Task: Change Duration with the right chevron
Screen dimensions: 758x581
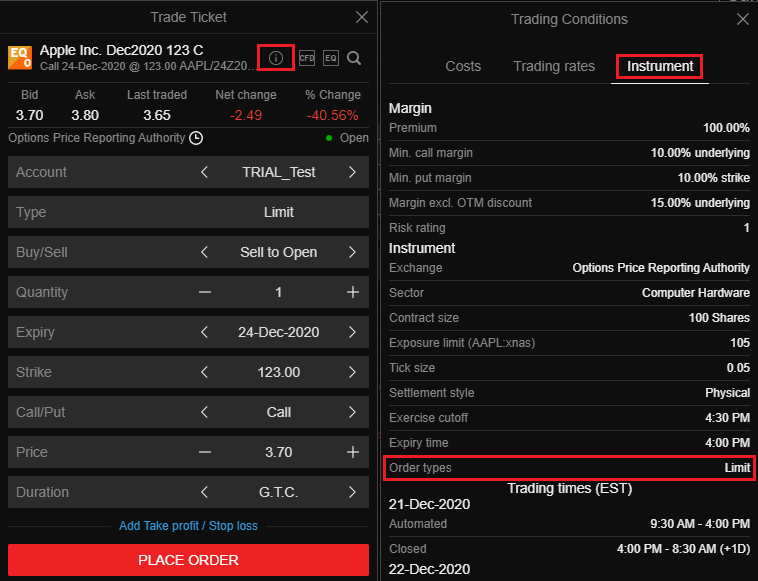Action: (352, 492)
